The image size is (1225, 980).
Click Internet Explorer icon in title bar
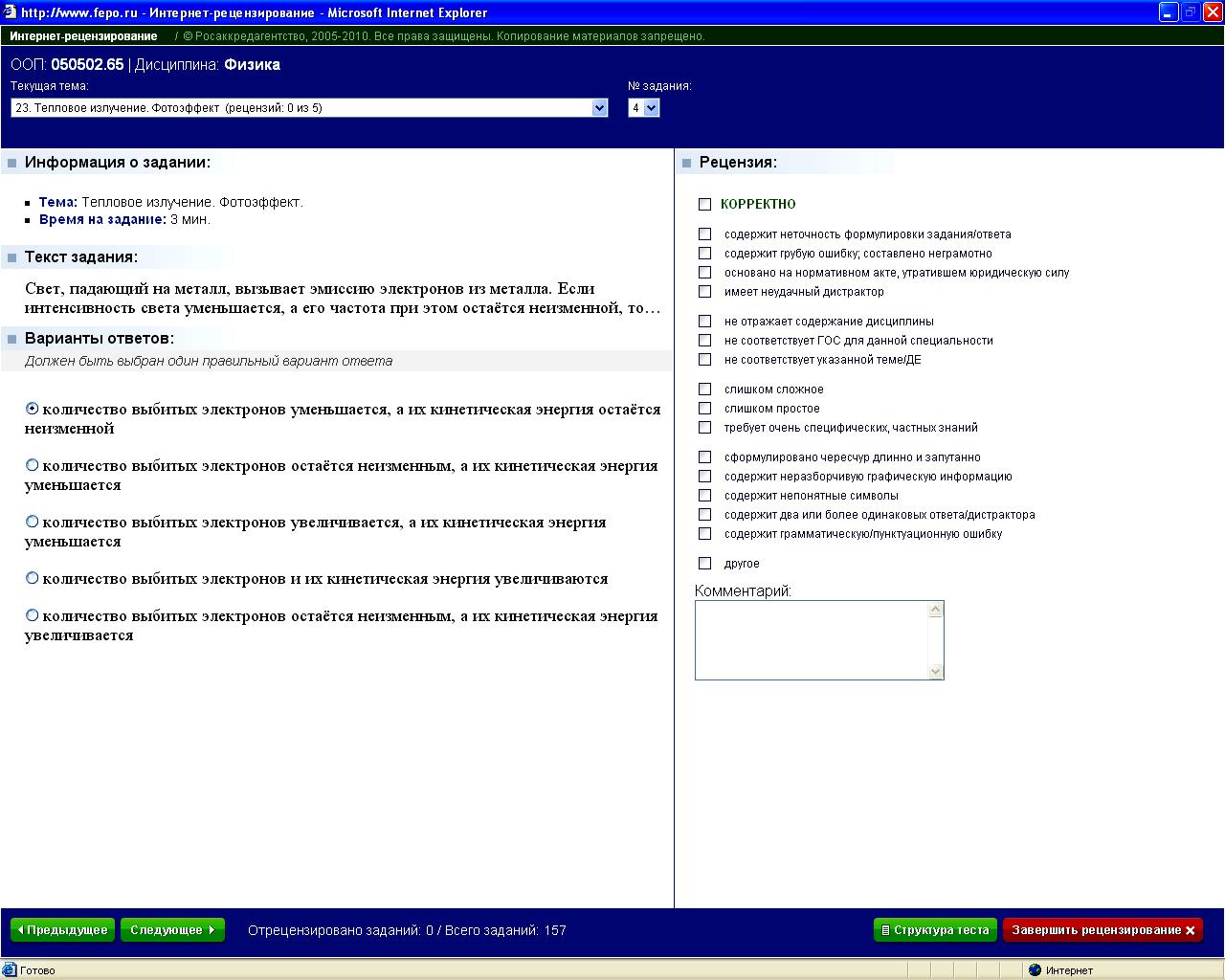click(x=10, y=12)
